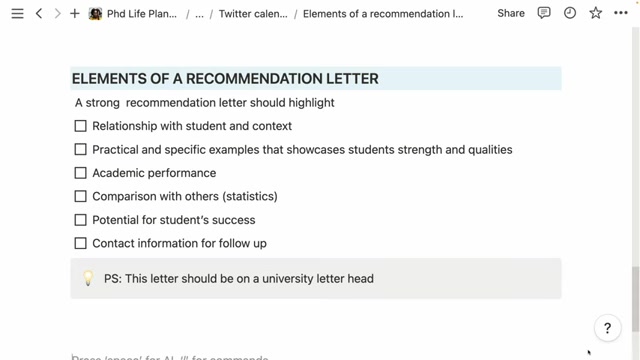Screen dimensions: 640x360
Task: Go forward with the right arrow
Action: pyautogui.click(x=57, y=13)
